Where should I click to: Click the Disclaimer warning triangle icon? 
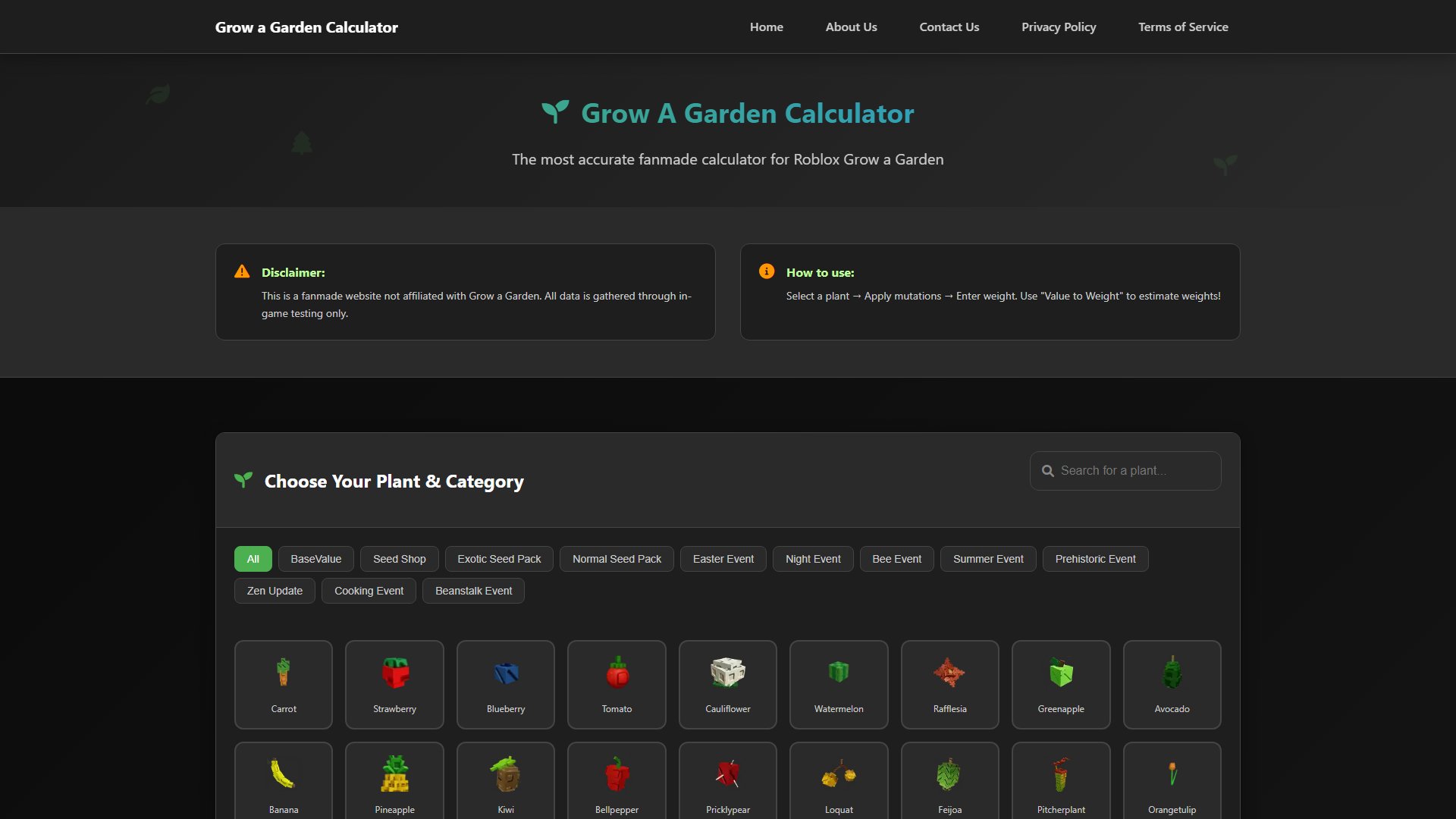pos(242,271)
